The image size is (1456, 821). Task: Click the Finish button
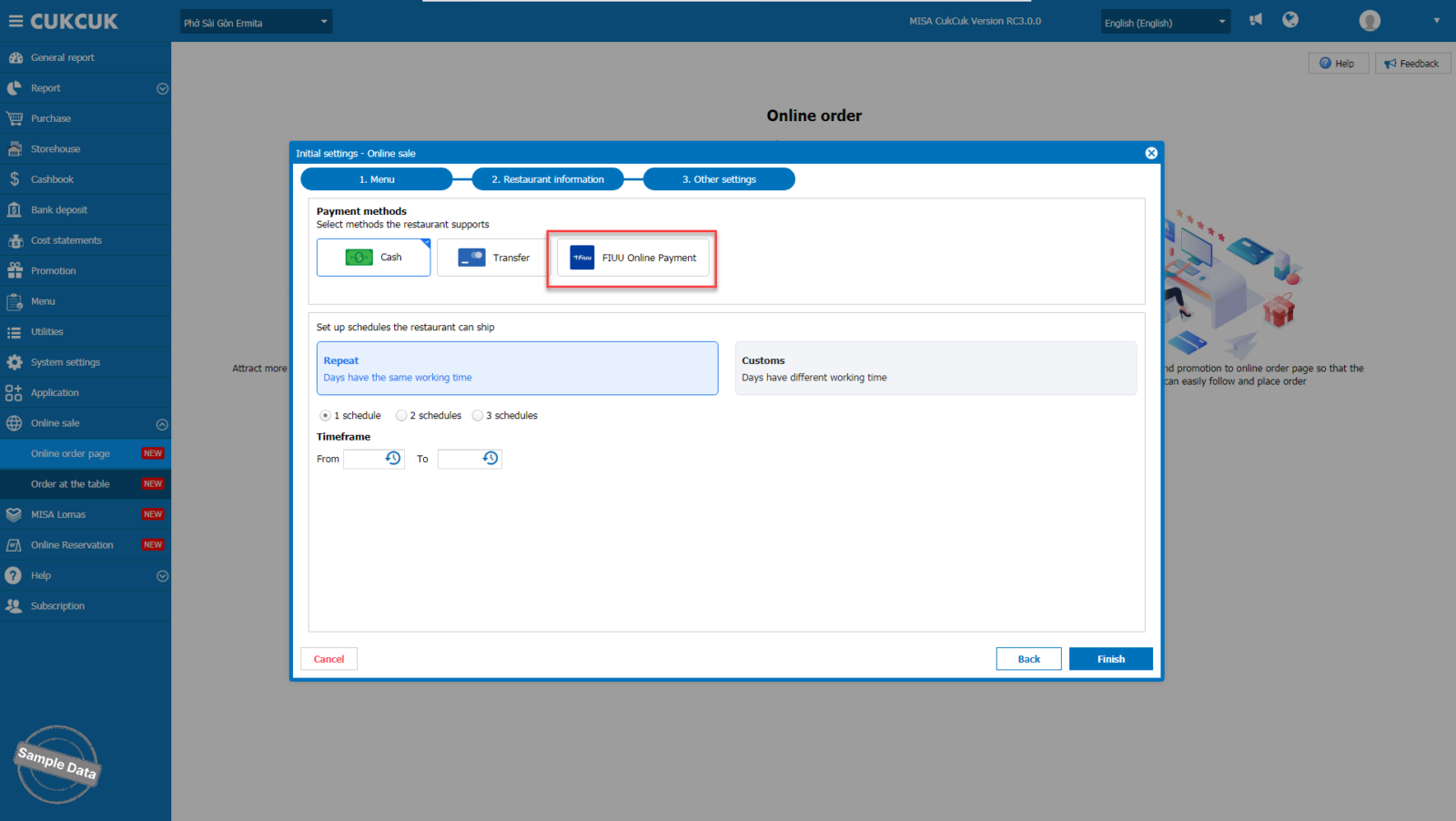(x=1110, y=659)
